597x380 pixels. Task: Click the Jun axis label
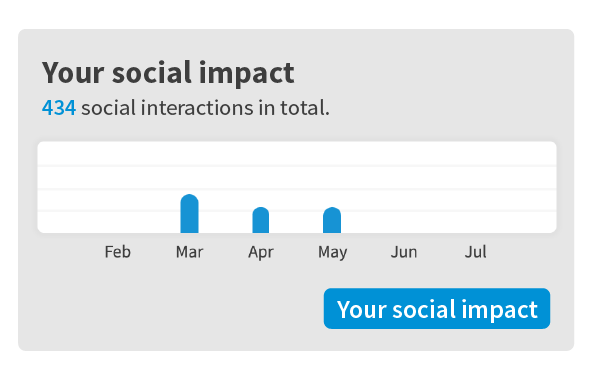click(404, 252)
